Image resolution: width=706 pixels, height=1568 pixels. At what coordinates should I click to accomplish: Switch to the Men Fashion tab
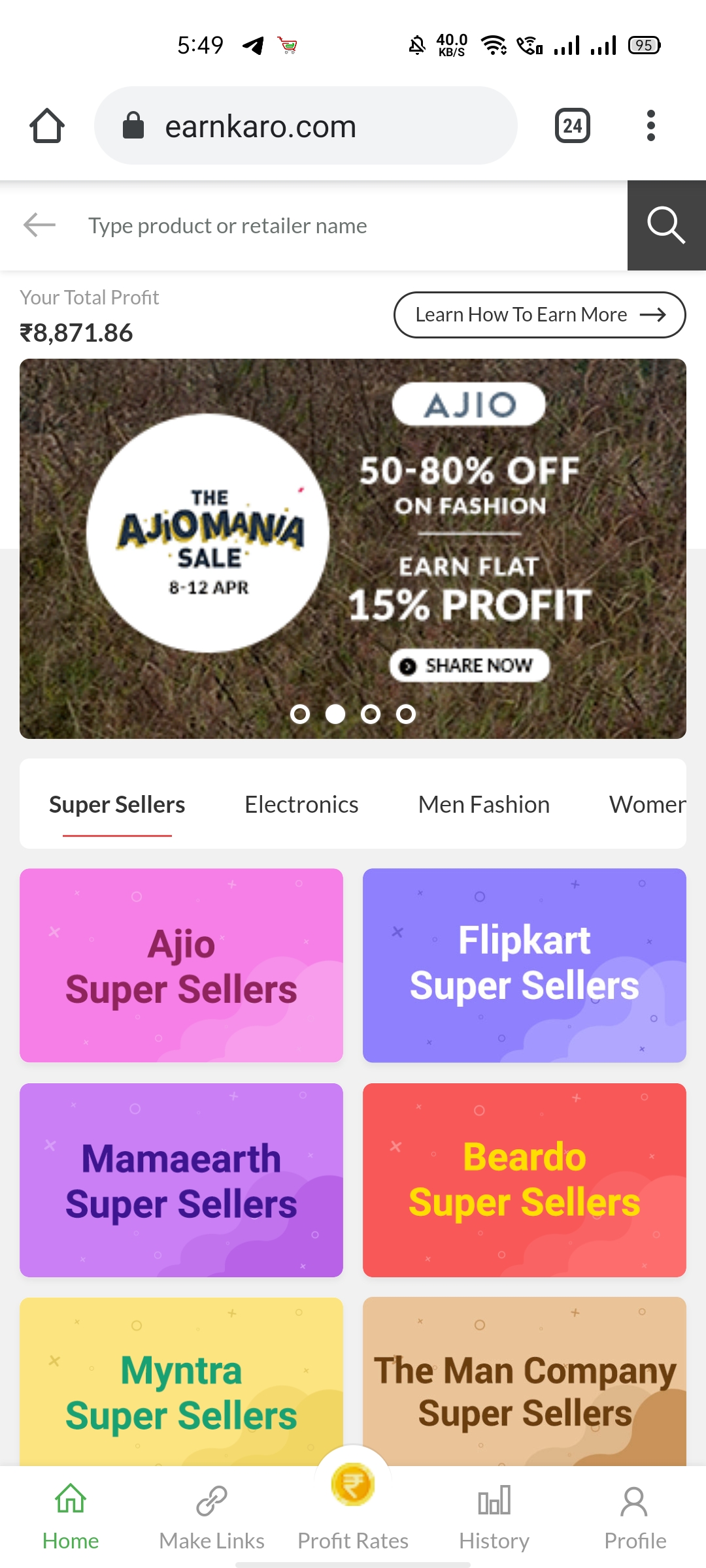(484, 804)
